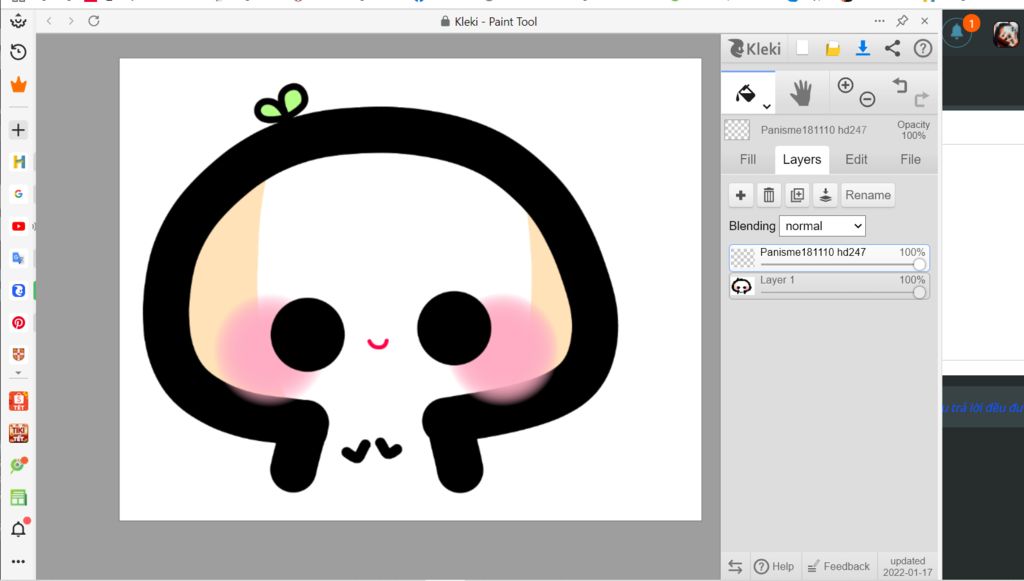Click the lock site info icon

click(445, 21)
